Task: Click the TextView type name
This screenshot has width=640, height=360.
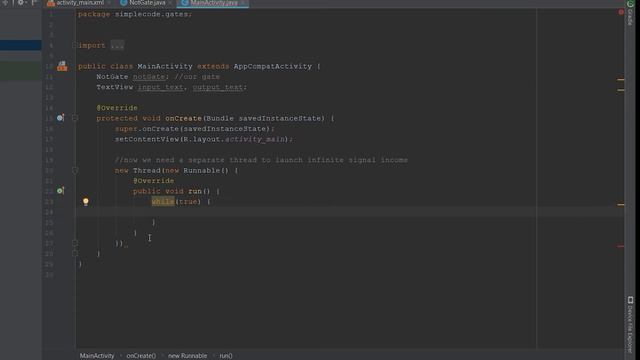Action: click(115, 87)
